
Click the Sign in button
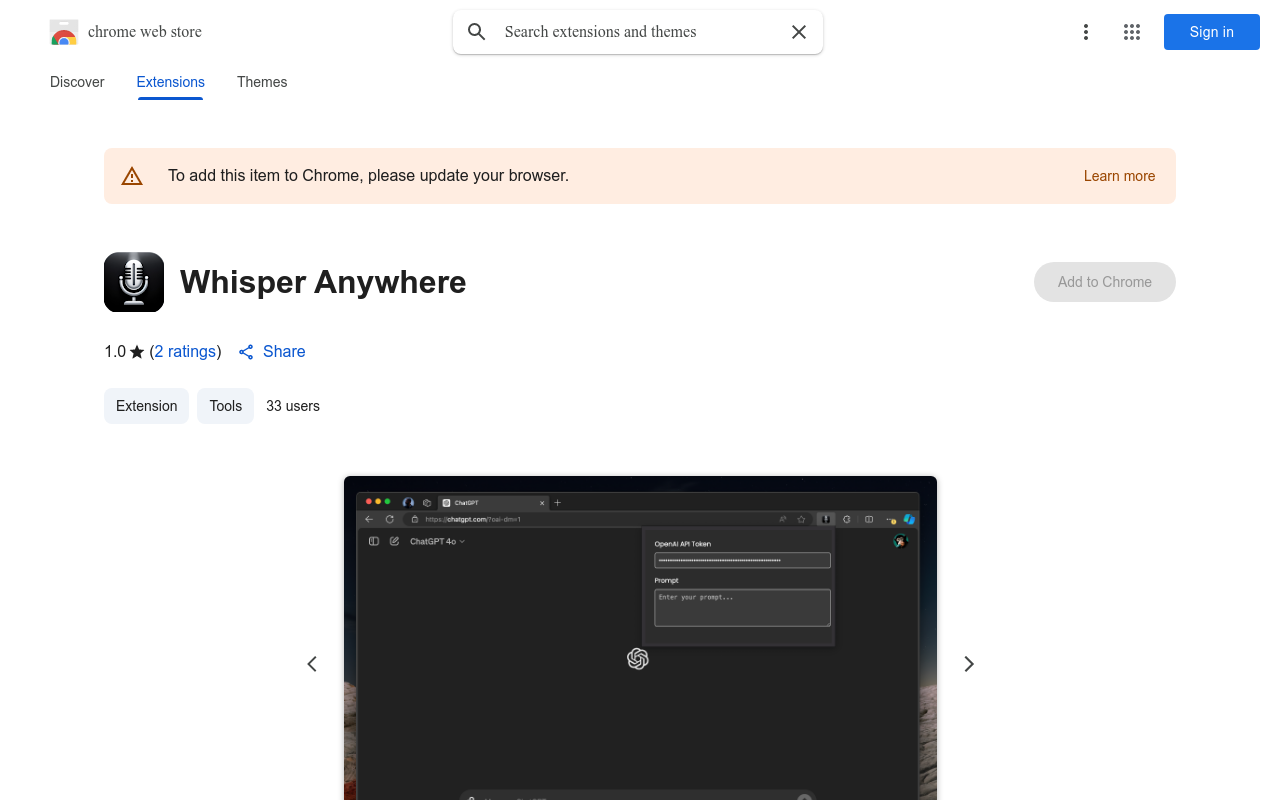(x=1212, y=32)
